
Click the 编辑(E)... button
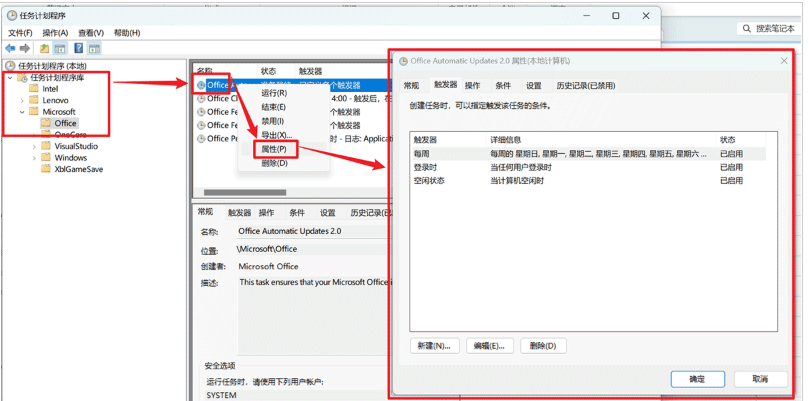[x=490, y=346]
